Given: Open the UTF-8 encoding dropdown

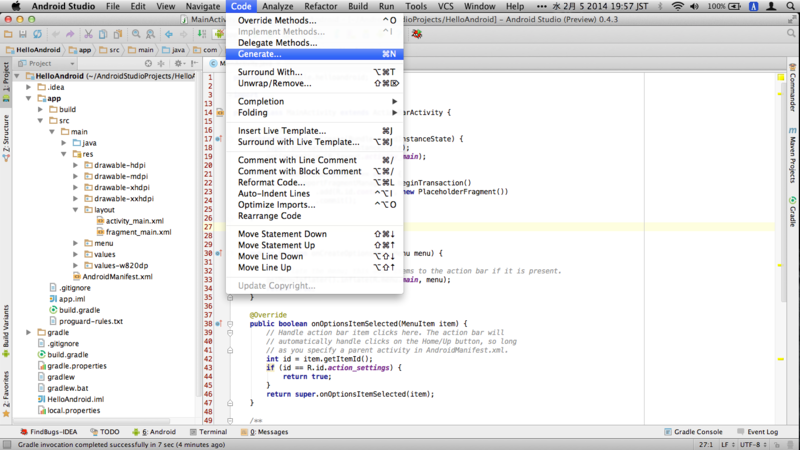Looking at the screenshot, I should (x=753, y=444).
